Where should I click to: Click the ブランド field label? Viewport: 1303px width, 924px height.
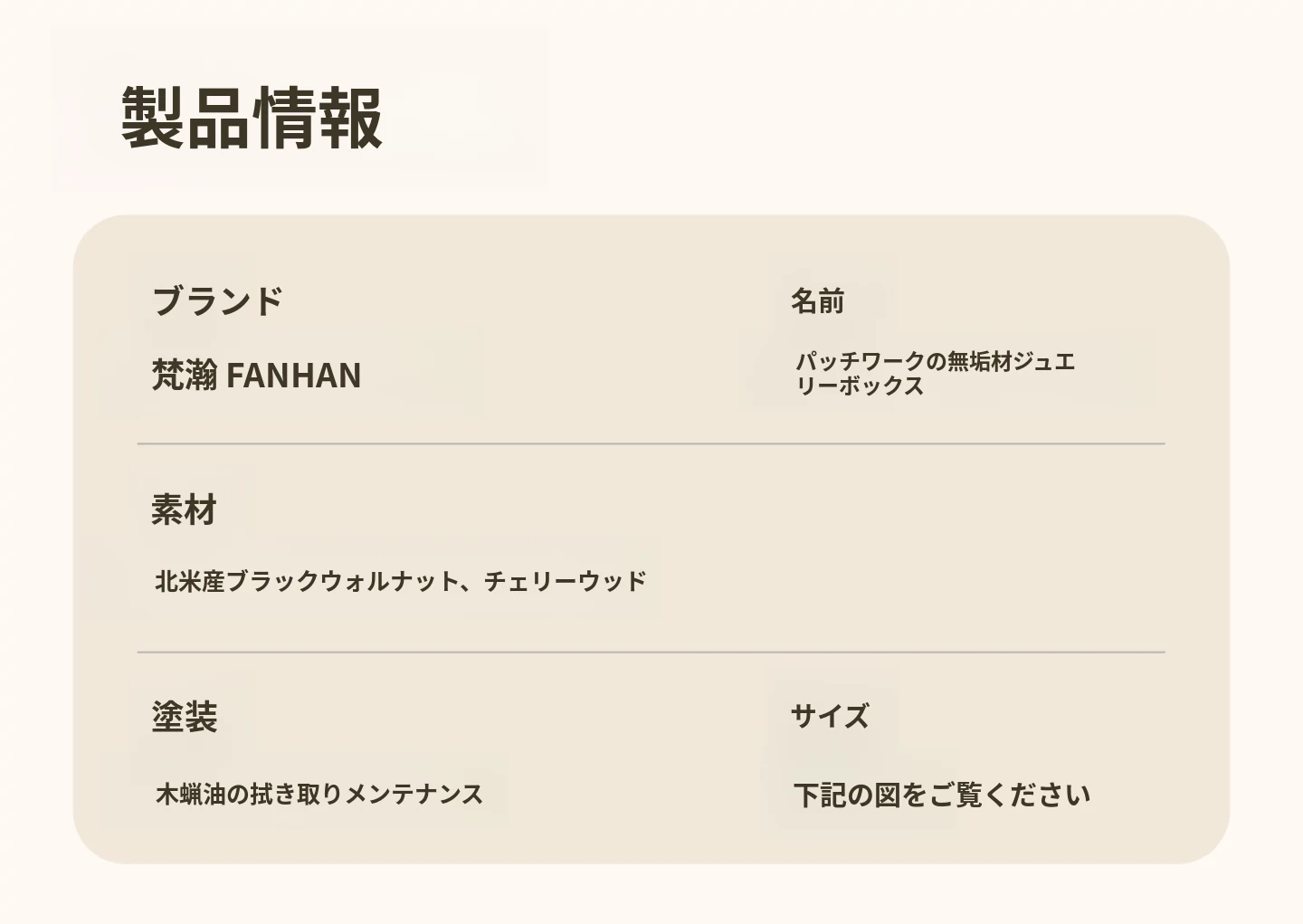pos(217,300)
